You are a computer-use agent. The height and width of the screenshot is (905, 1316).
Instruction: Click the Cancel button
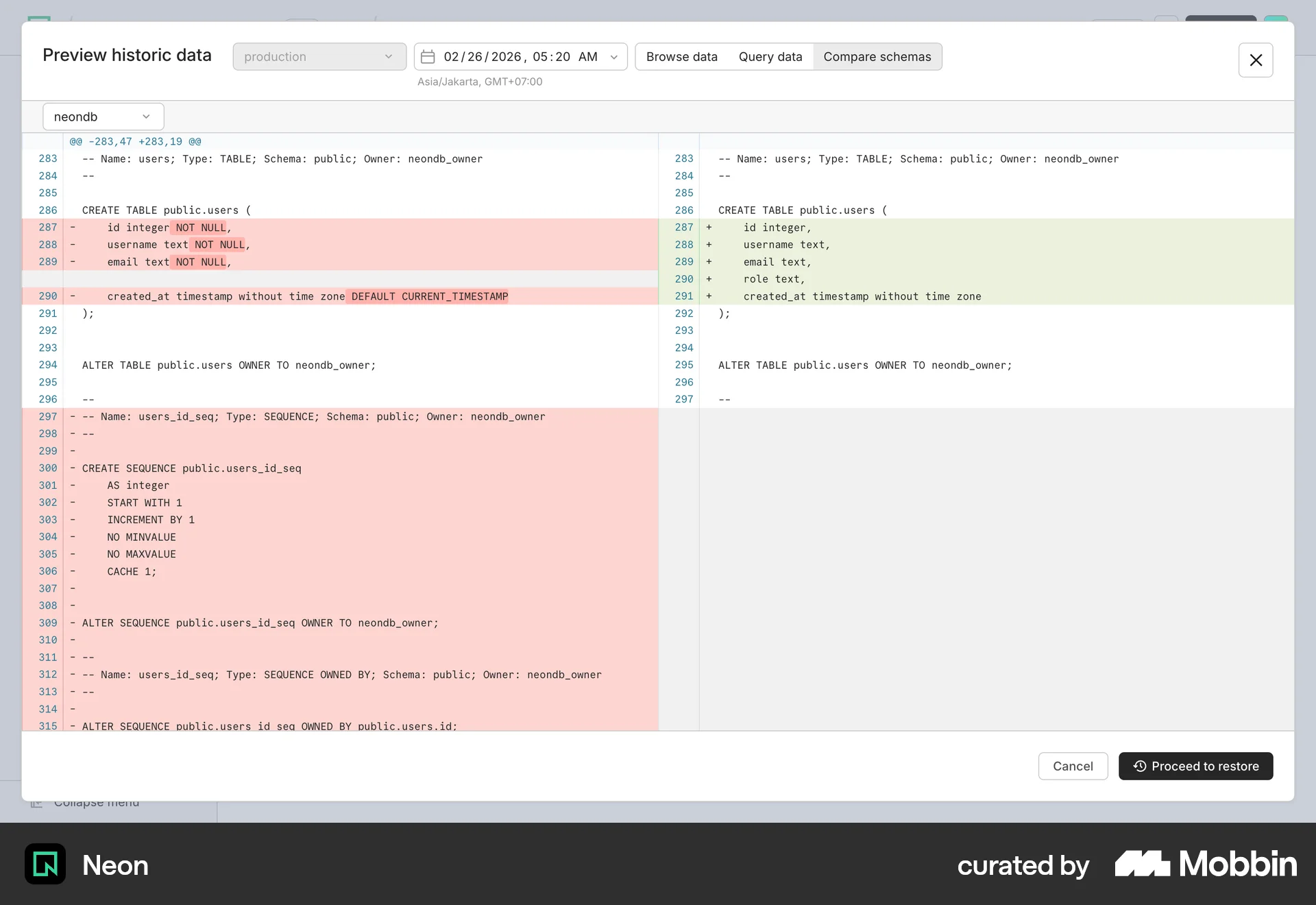[x=1073, y=766]
